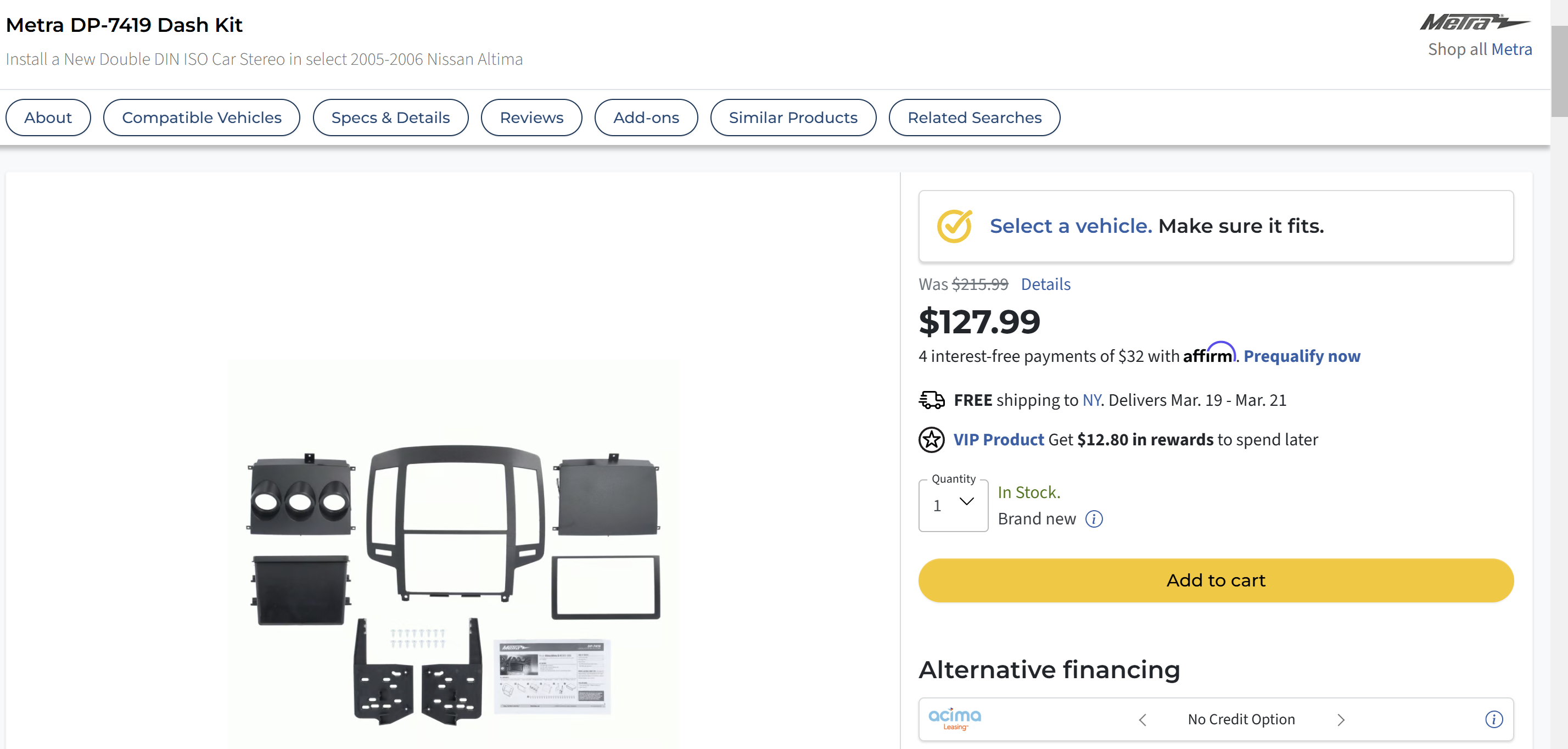The height and width of the screenshot is (749, 1568).
Task: Go to the Reviews tab
Action: coord(531,118)
